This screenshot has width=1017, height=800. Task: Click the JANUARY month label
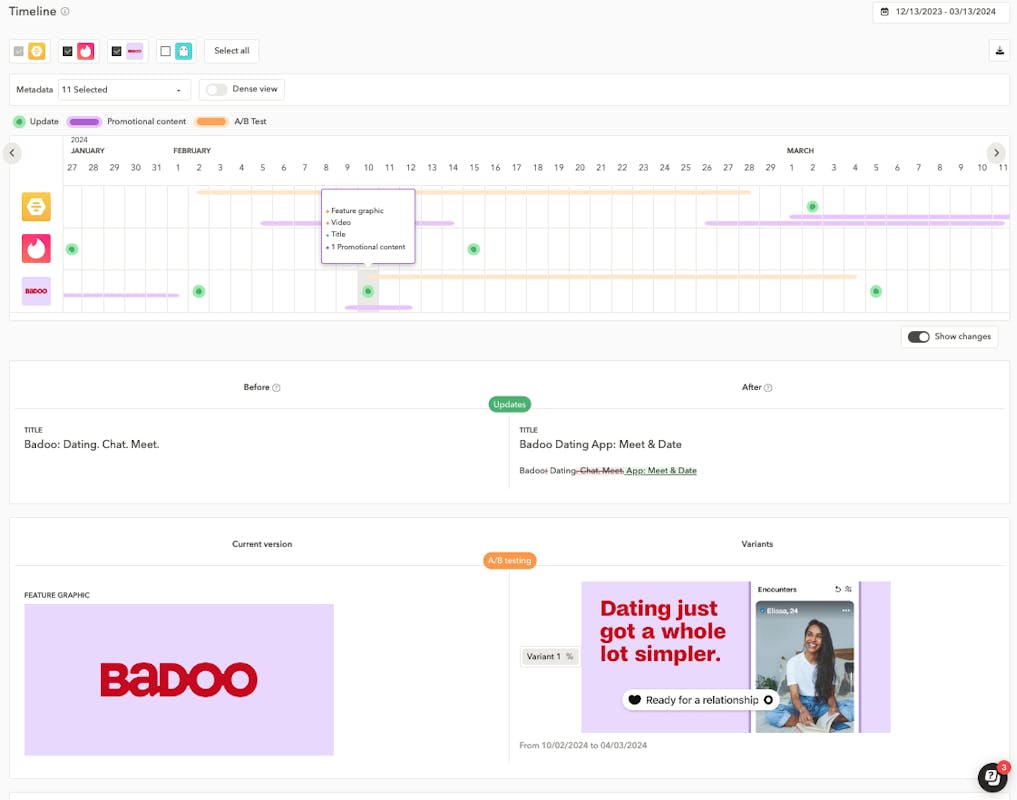(x=88, y=151)
